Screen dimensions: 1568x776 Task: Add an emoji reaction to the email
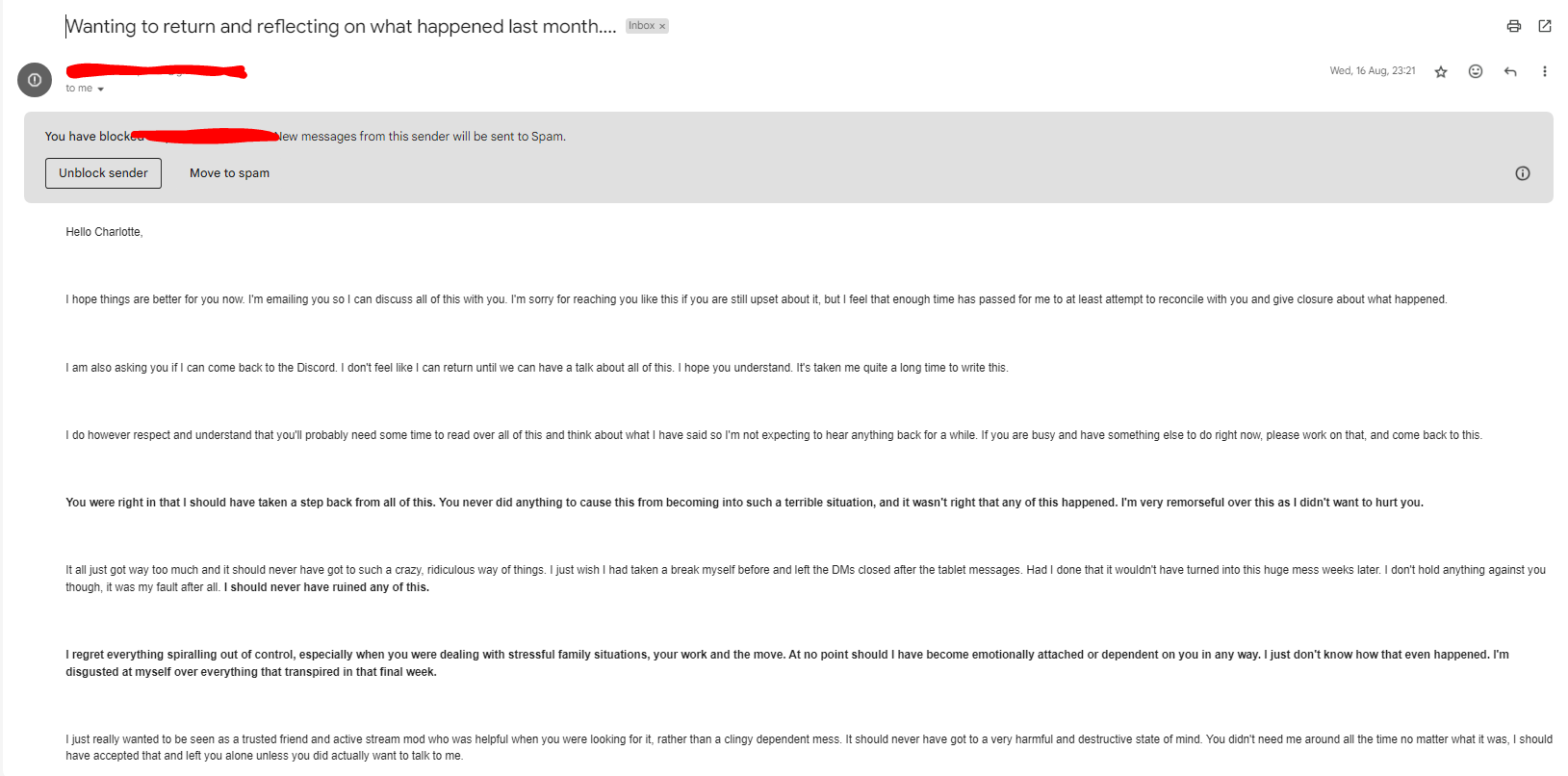1476,71
